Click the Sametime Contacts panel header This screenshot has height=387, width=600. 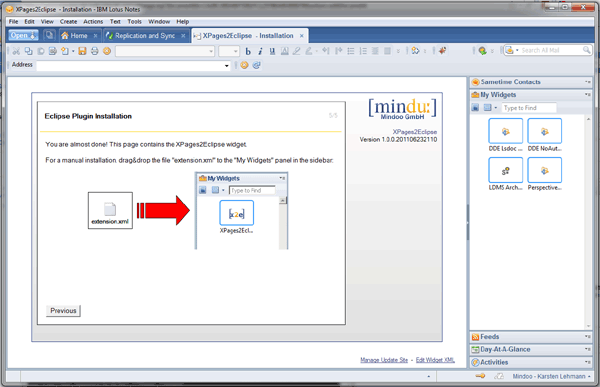pos(531,82)
